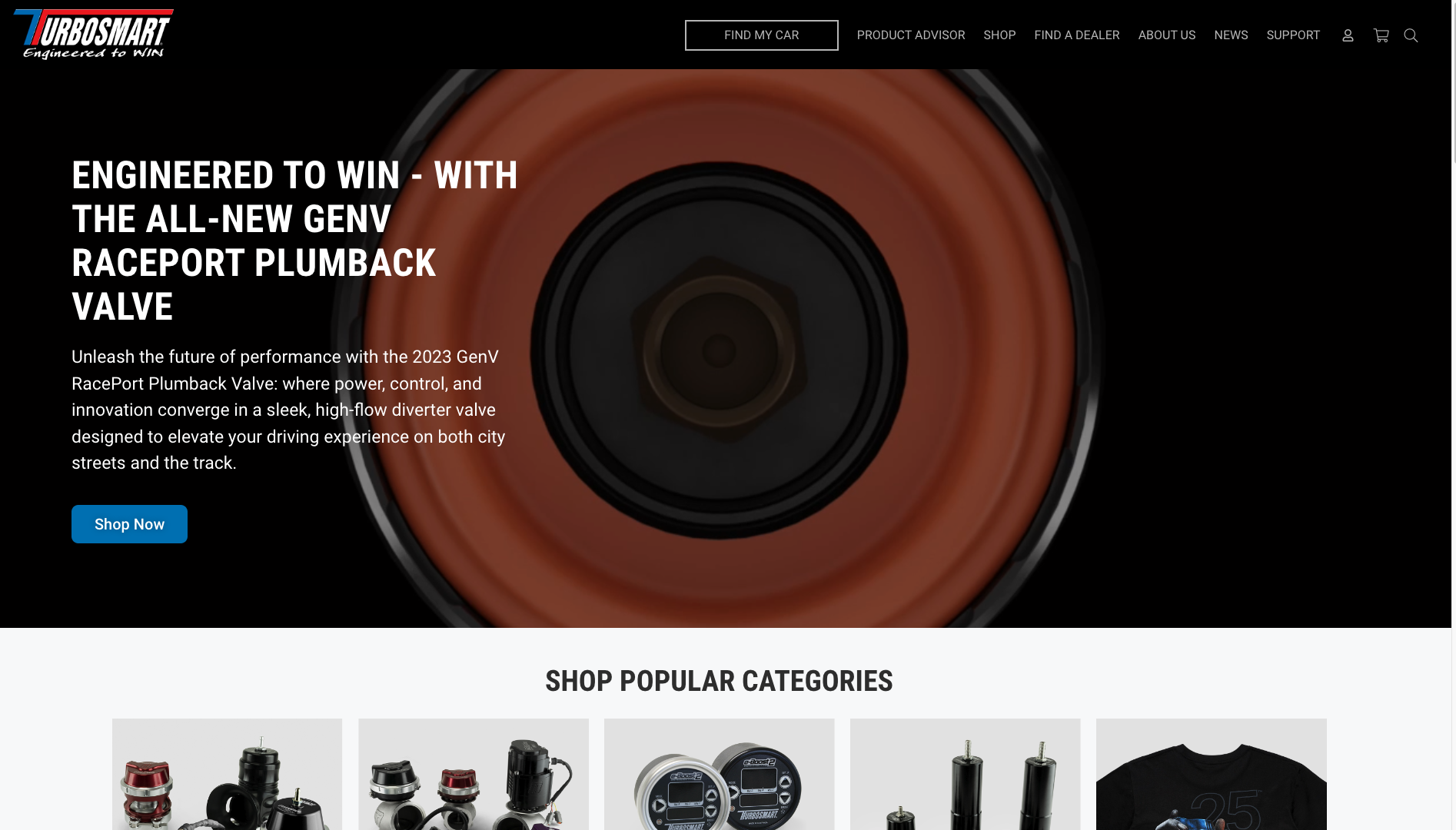Click the Turbosmart logo
The image size is (1456, 830).
pos(93,35)
